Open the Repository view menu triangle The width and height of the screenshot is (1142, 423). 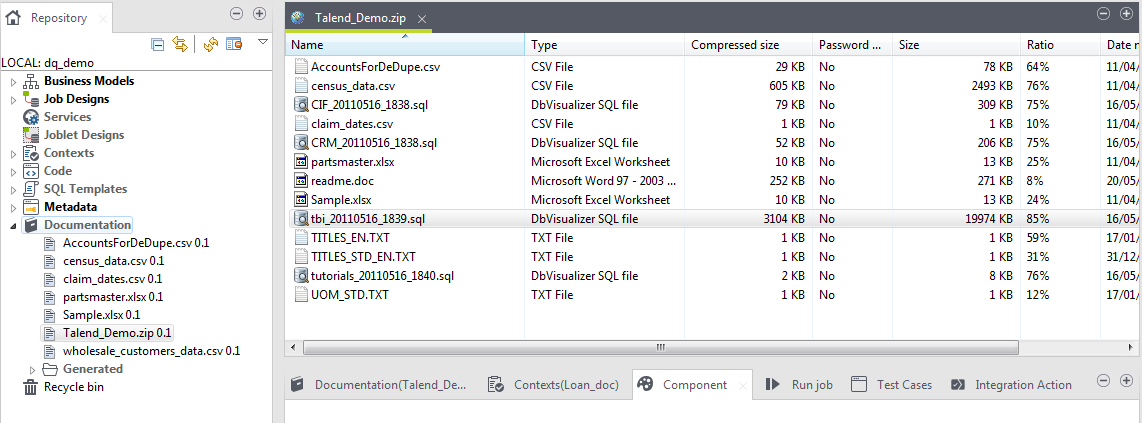[x=262, y=42]
